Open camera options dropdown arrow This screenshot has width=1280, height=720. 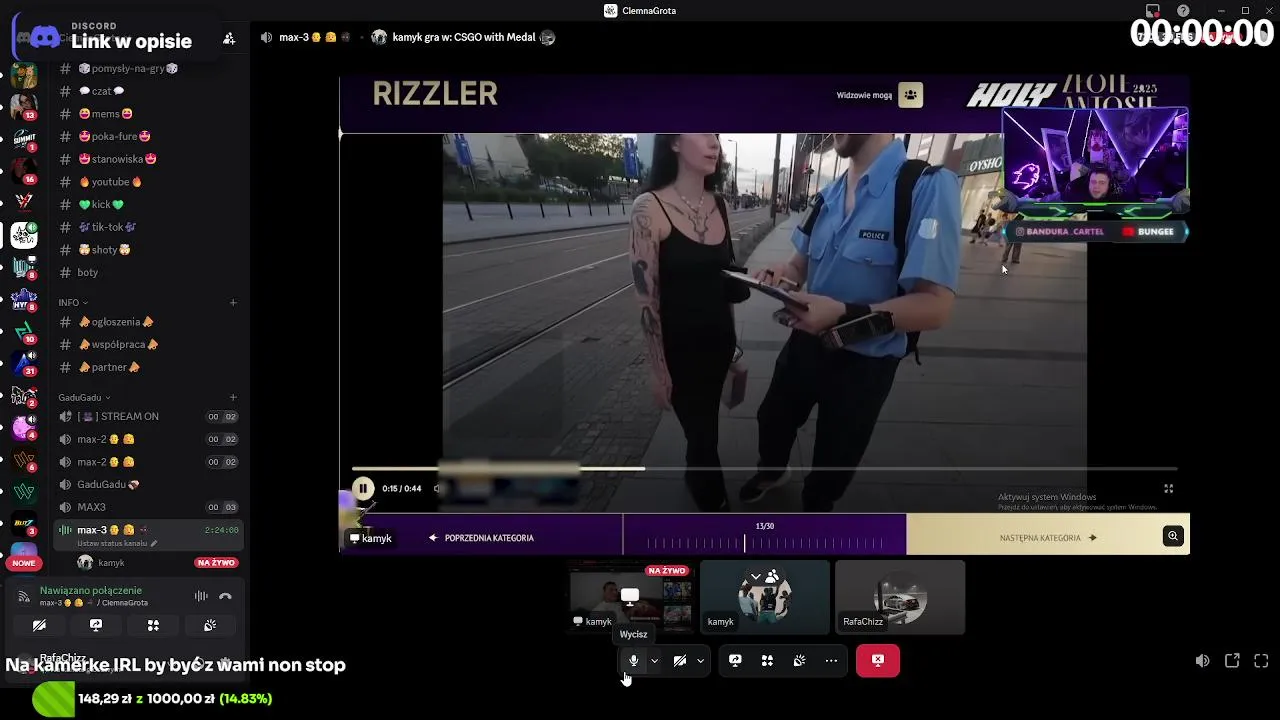pyautogui.click(x=700, y=661)
